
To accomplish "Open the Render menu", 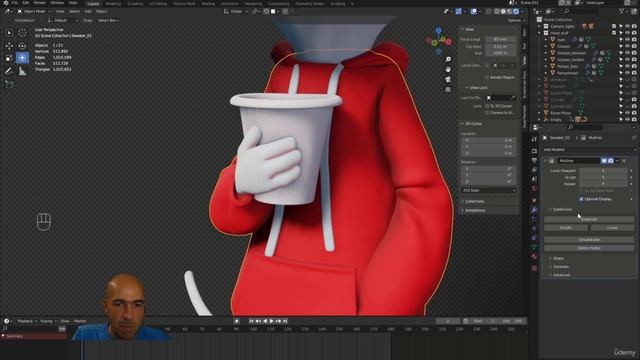I will [x=40, y=3].
